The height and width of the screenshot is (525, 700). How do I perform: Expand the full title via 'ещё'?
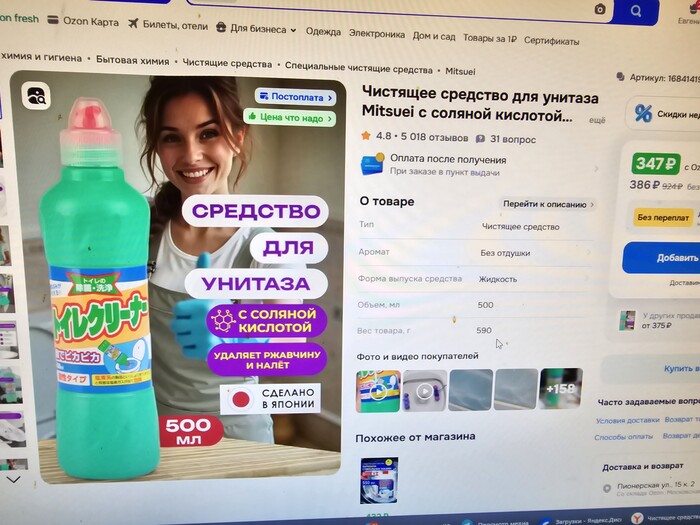coord(596,120)
